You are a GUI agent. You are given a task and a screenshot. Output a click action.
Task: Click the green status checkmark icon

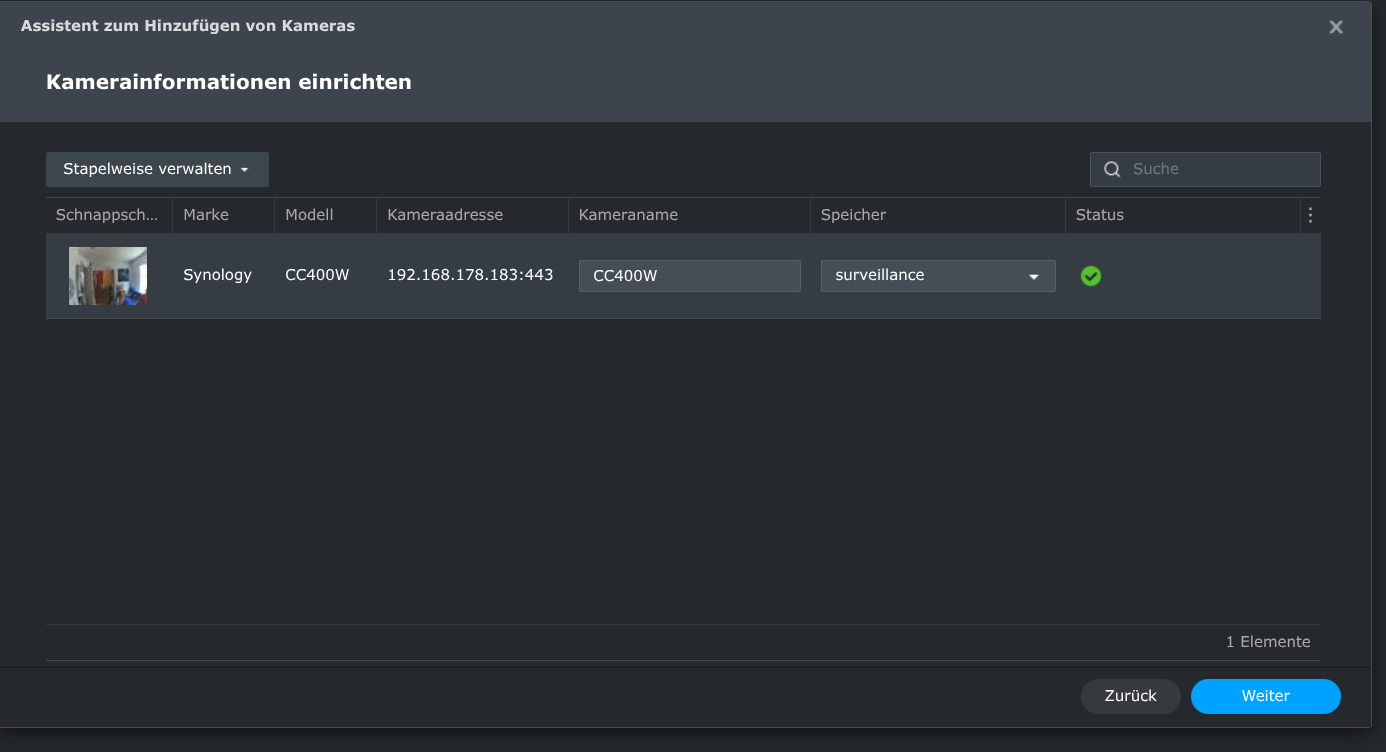[x=1091, y=276]
